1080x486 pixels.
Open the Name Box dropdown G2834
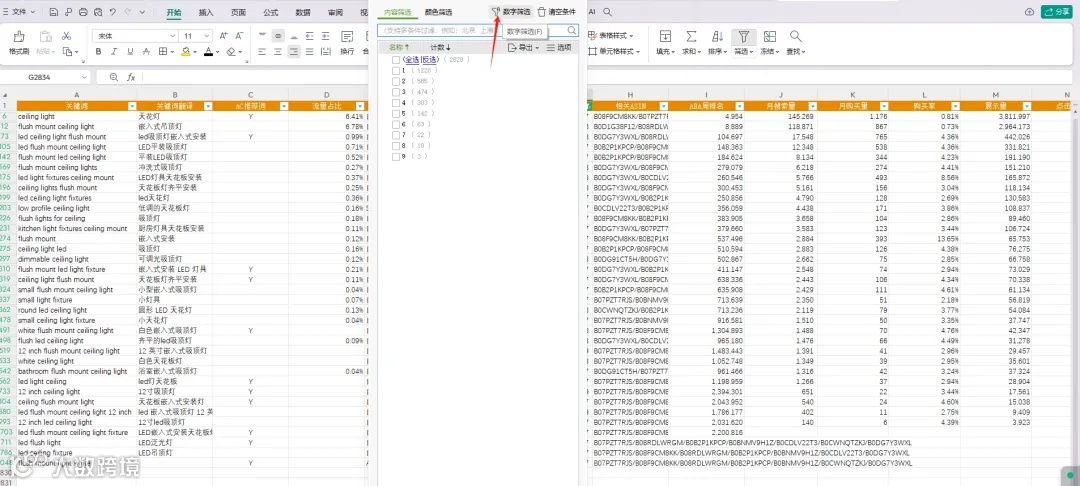tap(84, 78)
